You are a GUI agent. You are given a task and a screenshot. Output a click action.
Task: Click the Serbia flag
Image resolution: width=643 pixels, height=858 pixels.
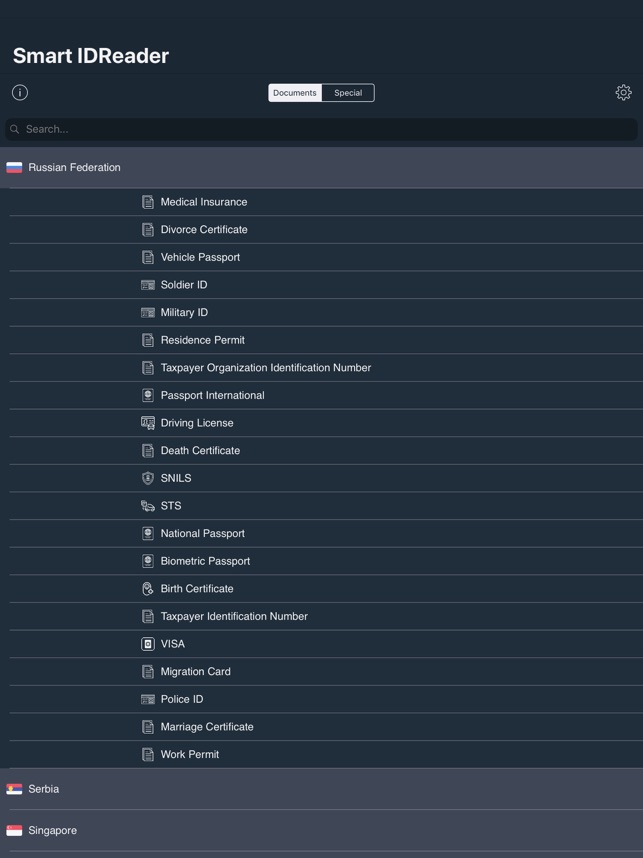click(14, 789)
